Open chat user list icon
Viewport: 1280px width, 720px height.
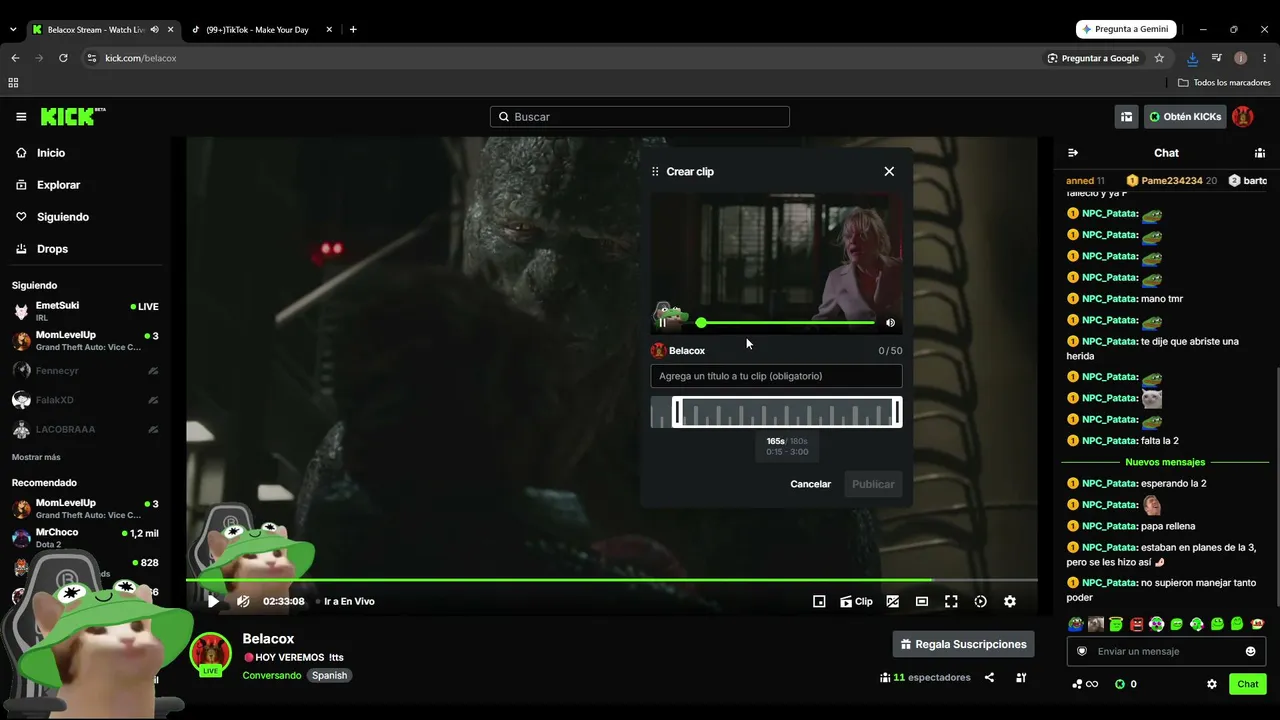1260,153
